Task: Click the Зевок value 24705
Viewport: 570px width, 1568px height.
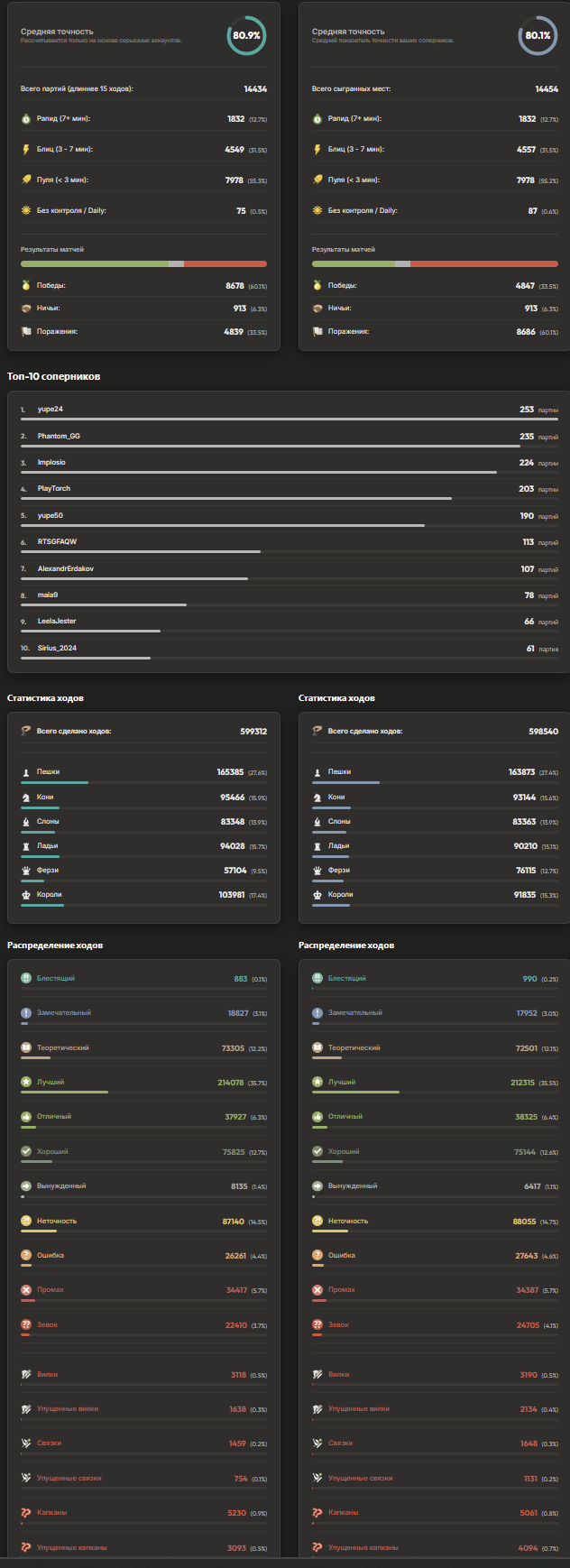Action: point(528,1324)
